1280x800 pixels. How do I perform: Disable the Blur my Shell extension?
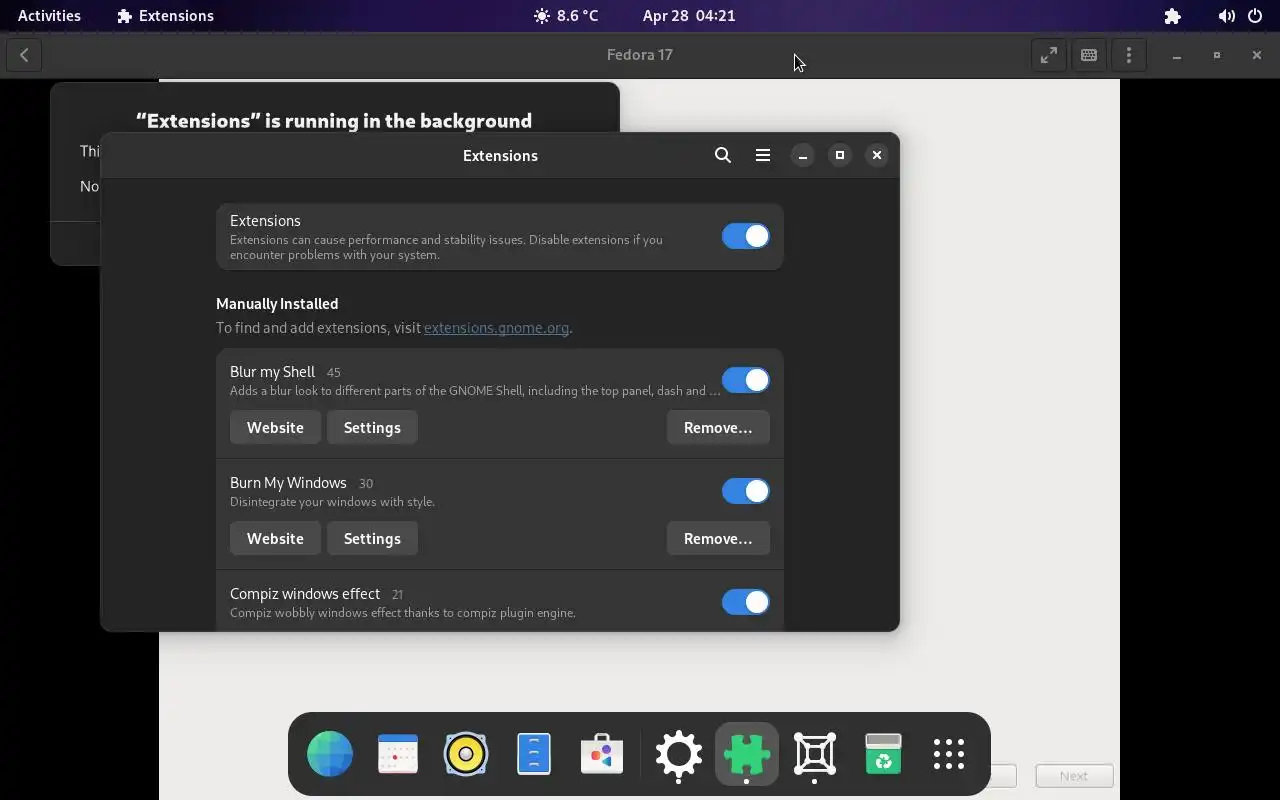click(x=746, y=380)
